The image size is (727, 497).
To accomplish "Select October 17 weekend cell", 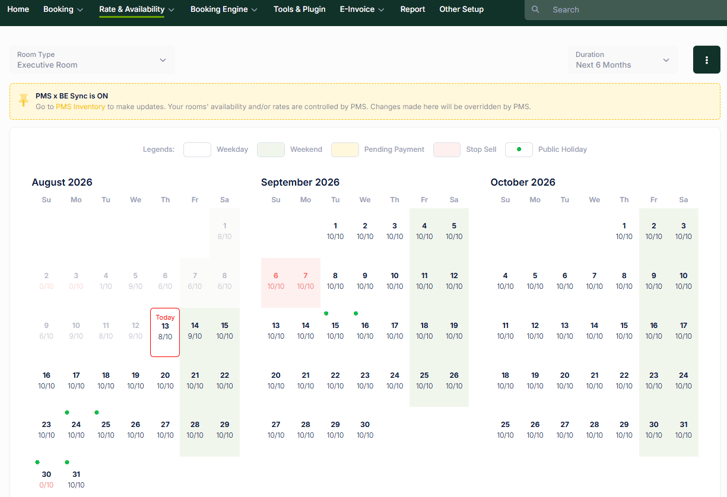I will [x=683, y=332].
